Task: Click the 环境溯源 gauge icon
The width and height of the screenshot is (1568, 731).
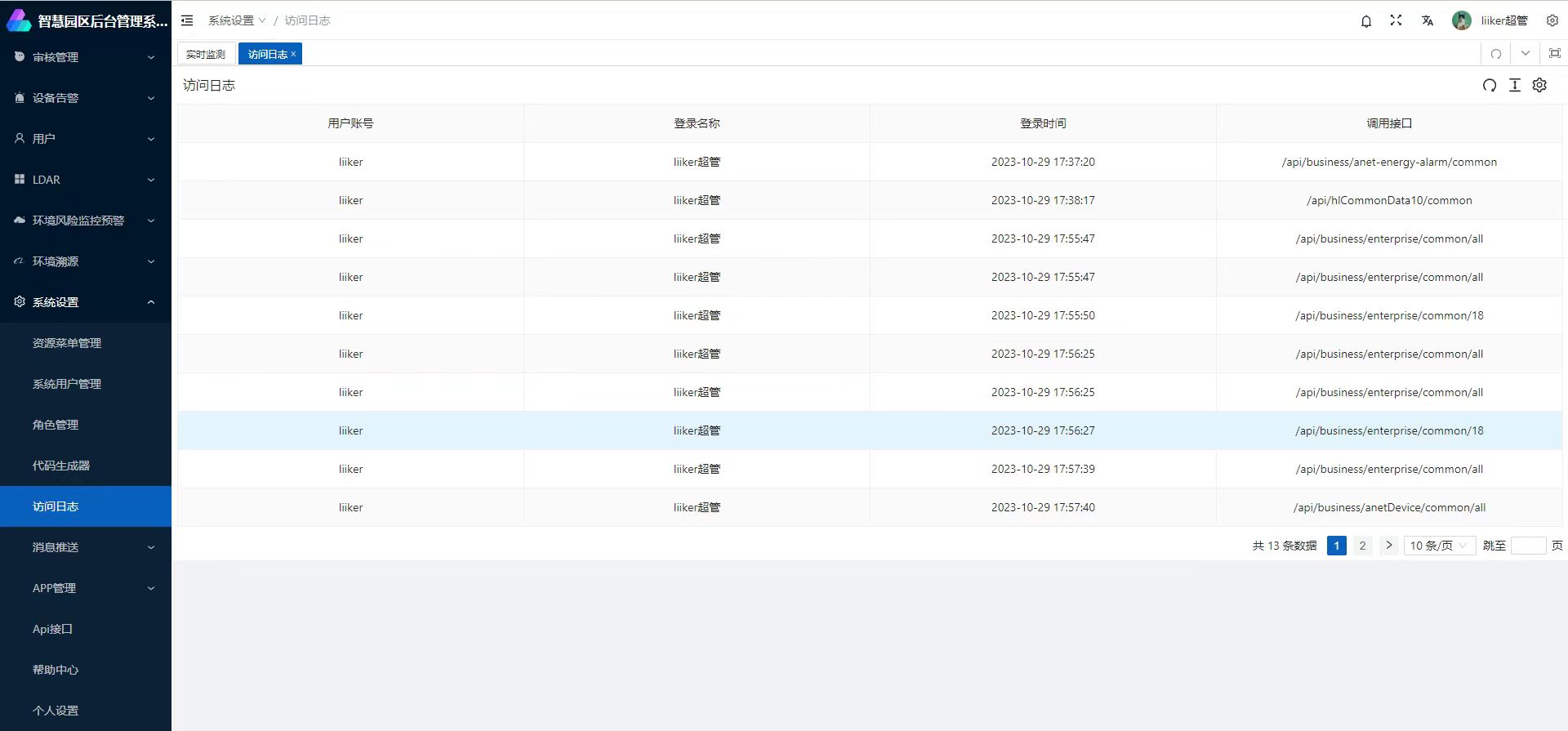Action: (20, 261)
